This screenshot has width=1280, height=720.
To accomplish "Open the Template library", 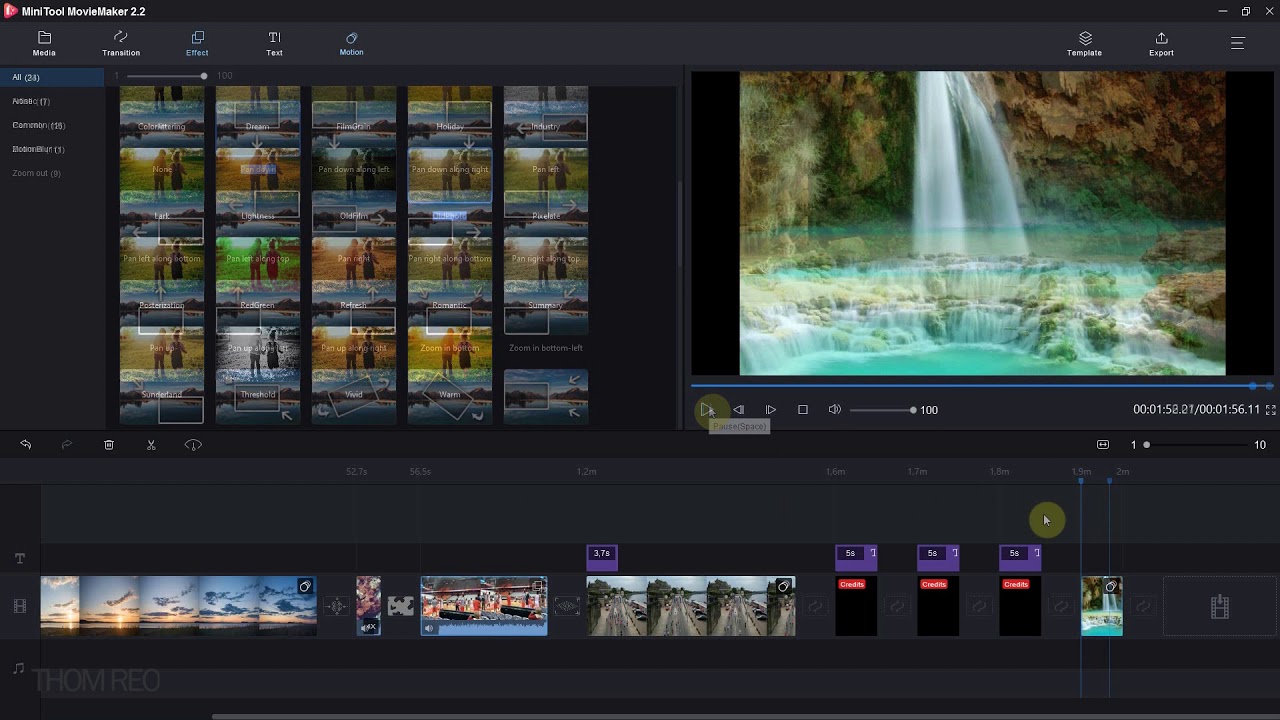I will coord(1084,44).
